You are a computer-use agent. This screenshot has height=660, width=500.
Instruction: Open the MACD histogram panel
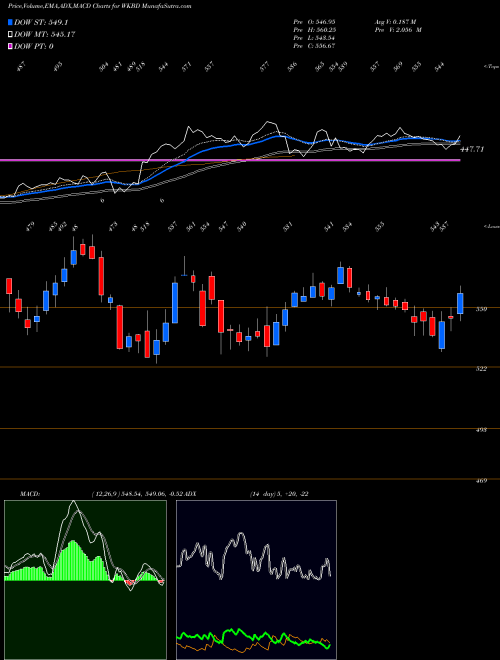pos(85,579)
